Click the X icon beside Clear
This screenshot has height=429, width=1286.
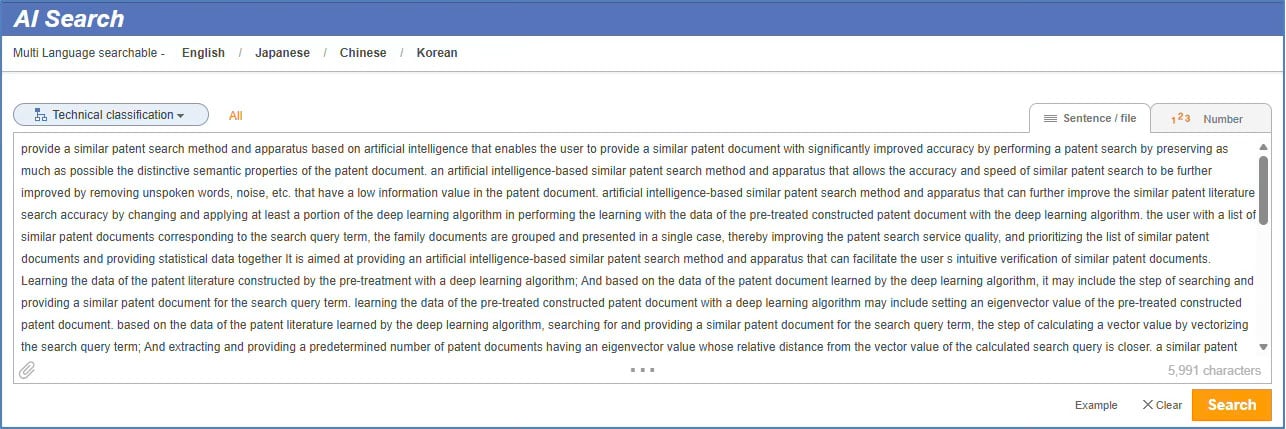tap(1147, 405)
